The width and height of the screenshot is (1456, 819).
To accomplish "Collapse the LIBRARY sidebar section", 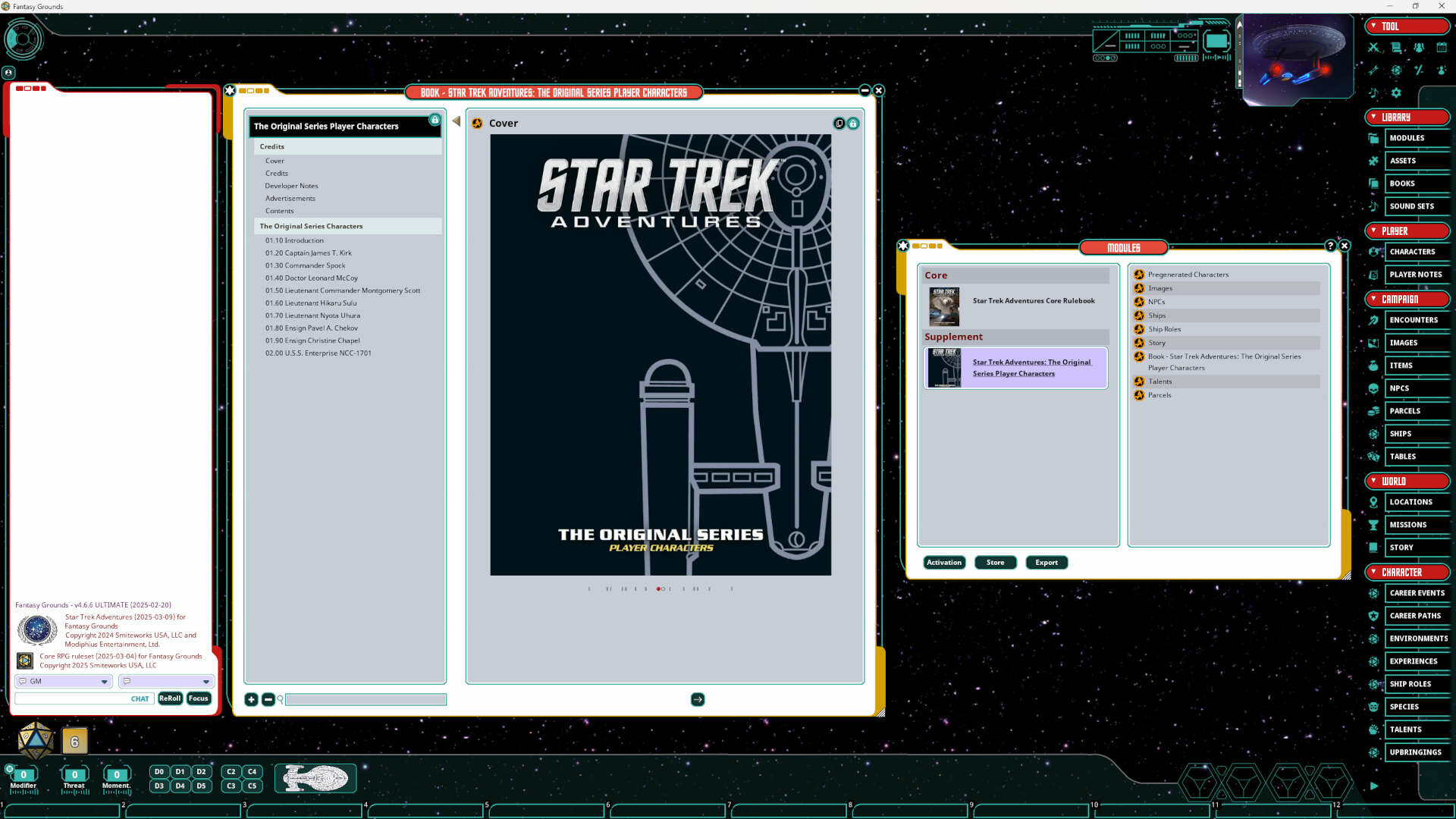I will (x=1374, y=117).
